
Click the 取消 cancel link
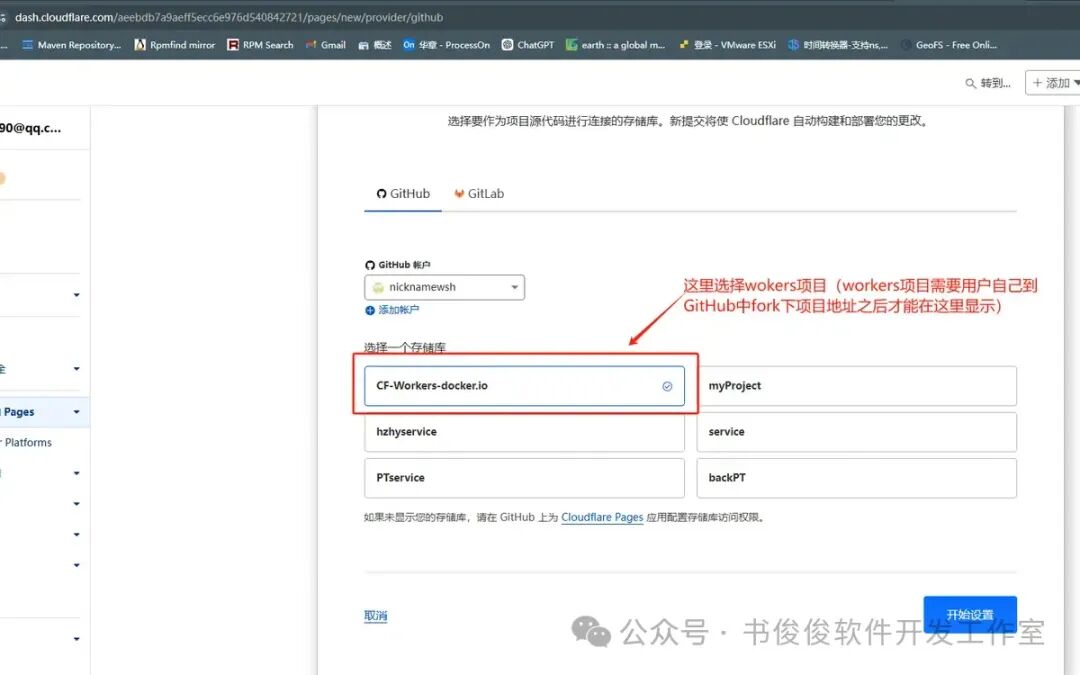(x=375, y=616)
